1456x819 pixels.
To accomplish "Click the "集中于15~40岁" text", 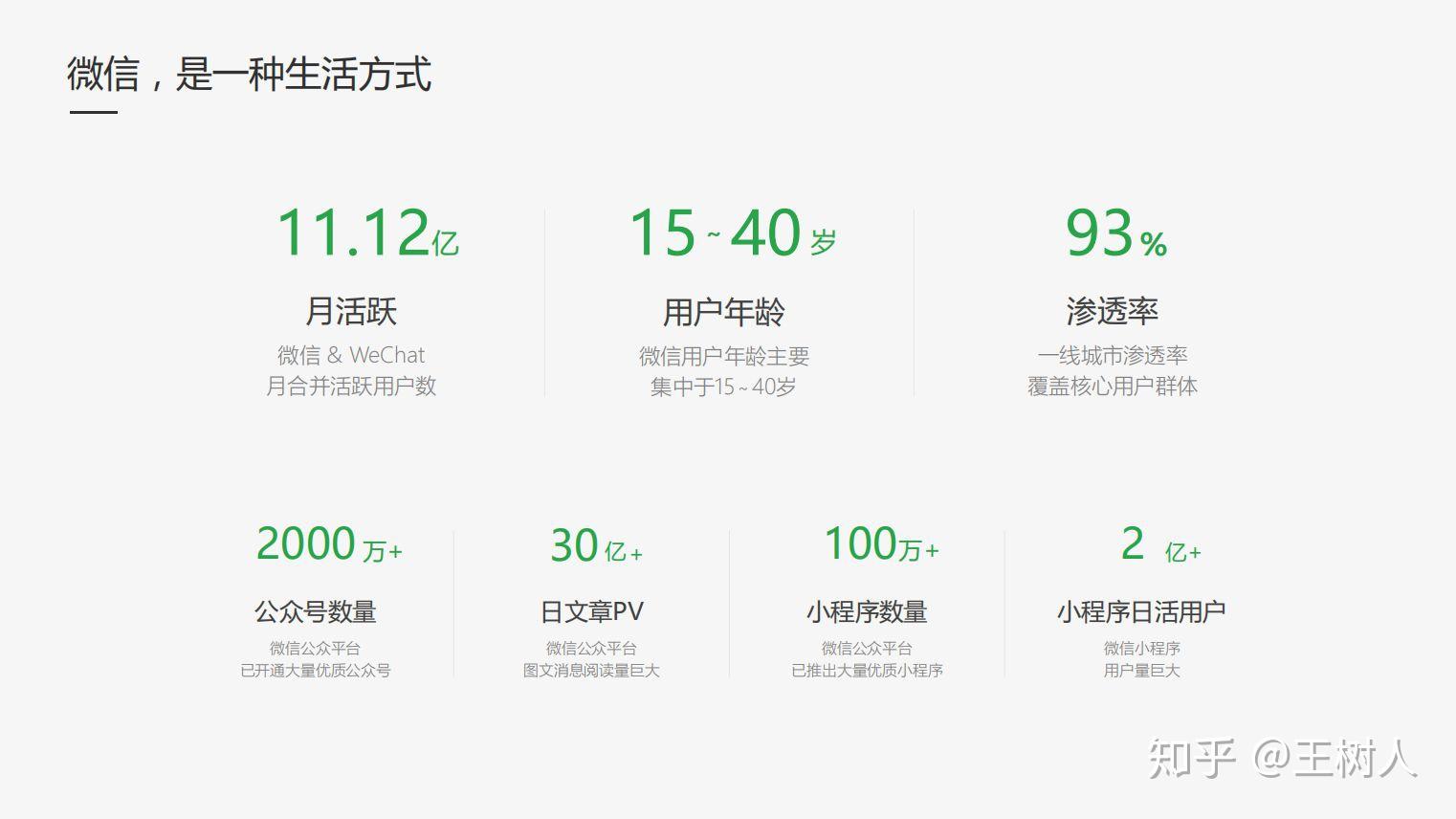I will coord(724,387).
